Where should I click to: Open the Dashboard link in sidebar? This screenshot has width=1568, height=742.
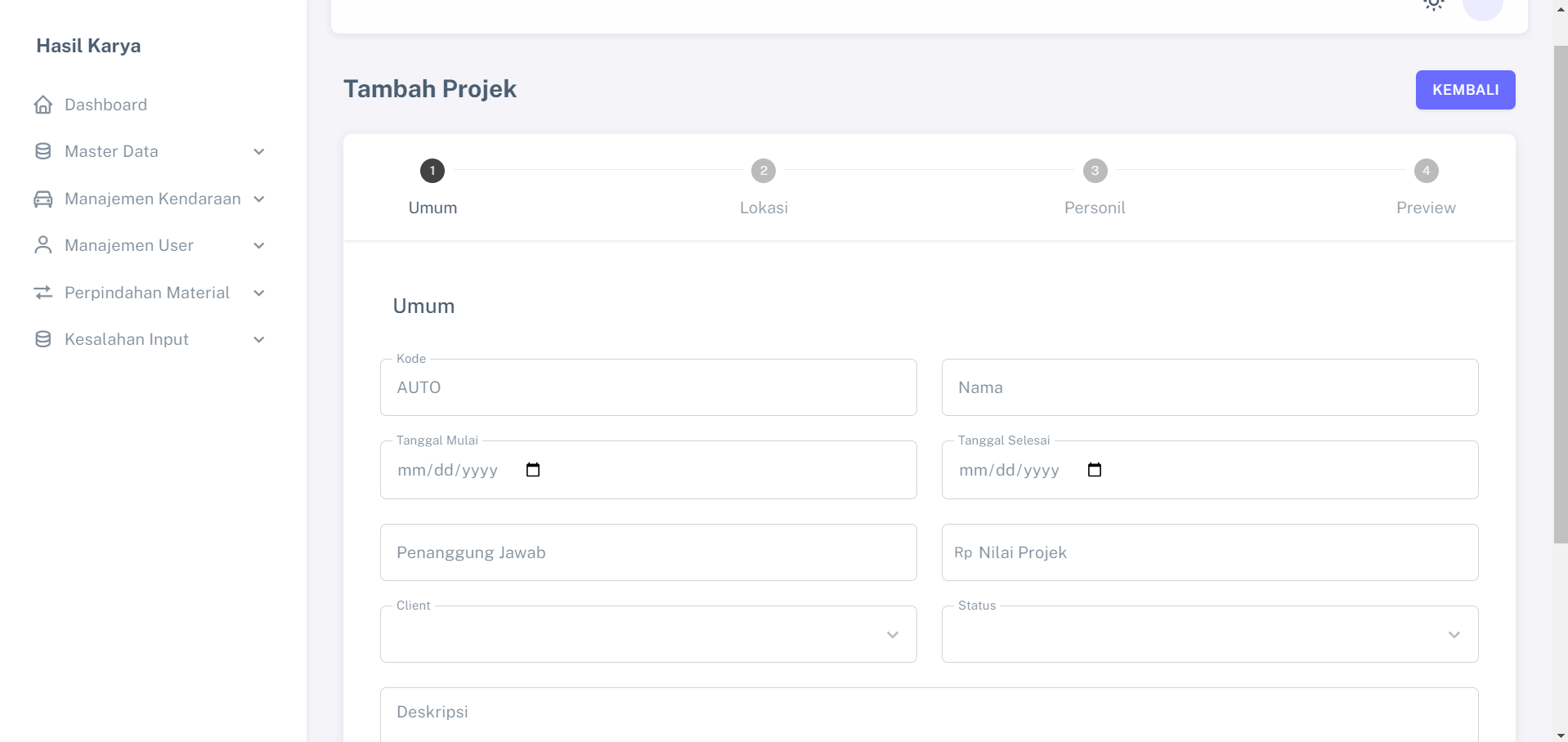(x=105, y=105)
